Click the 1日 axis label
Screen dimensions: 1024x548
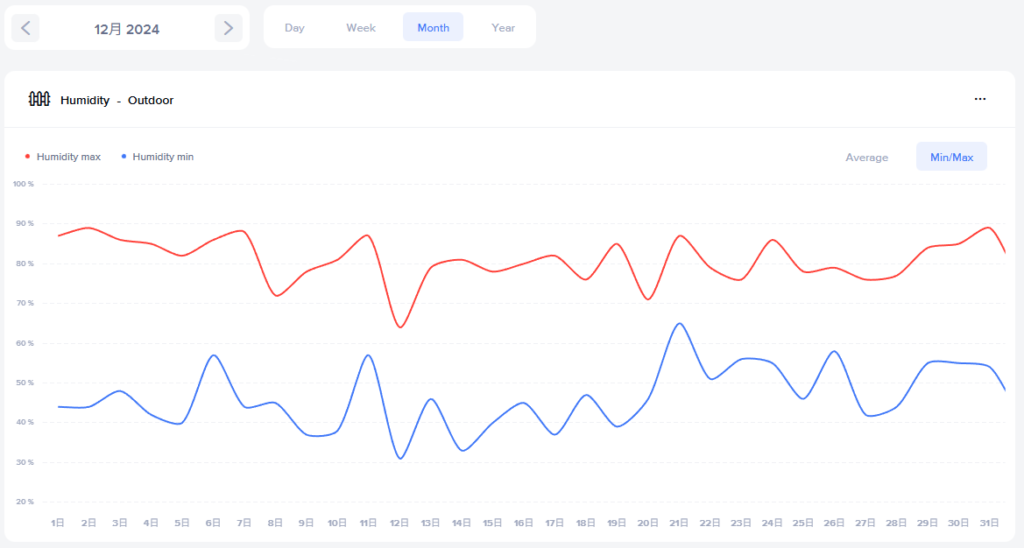coord(58,523)
